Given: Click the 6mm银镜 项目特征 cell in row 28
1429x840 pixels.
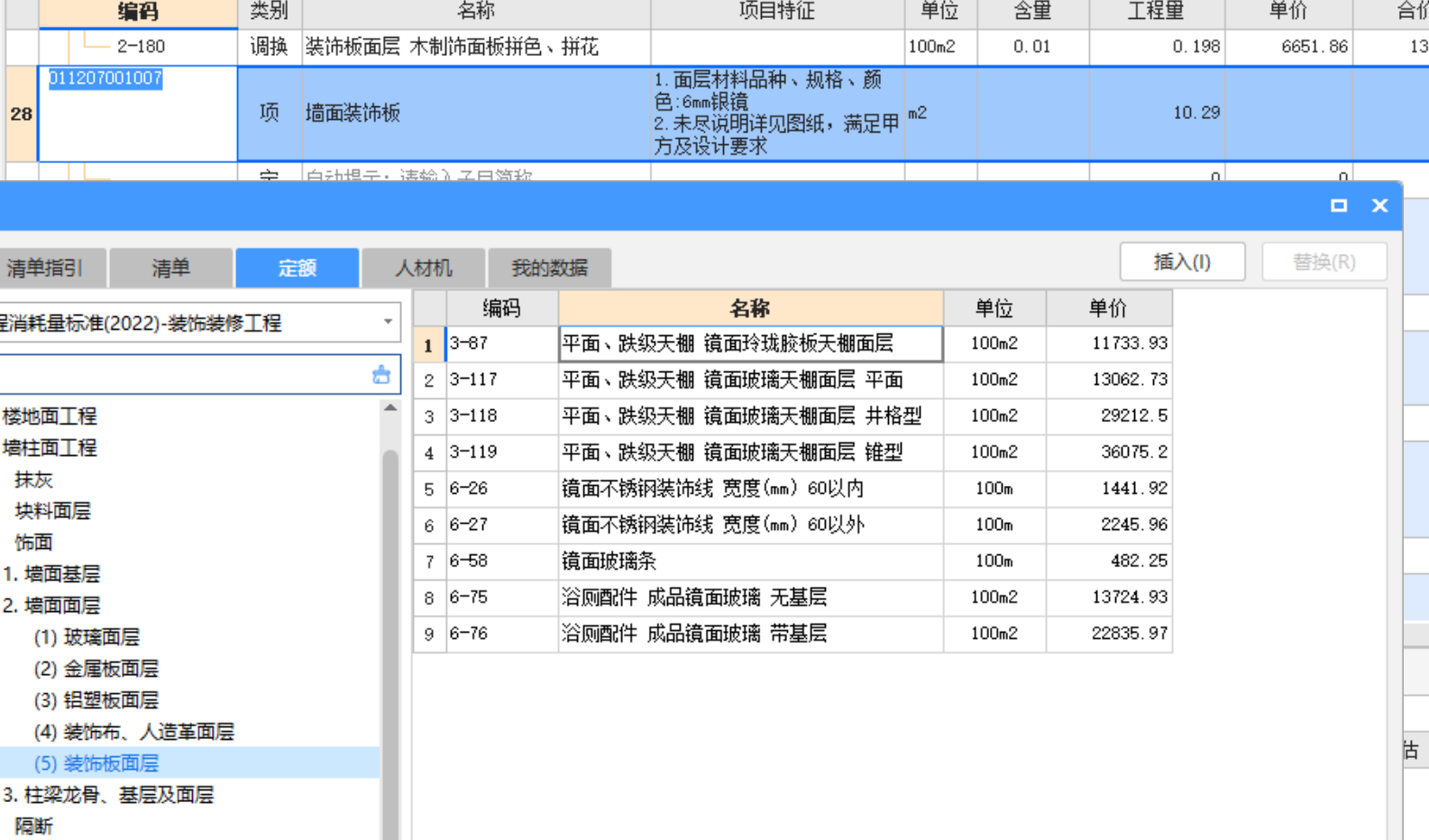Looking at the screenshot, I should click(x=776, y=114).
